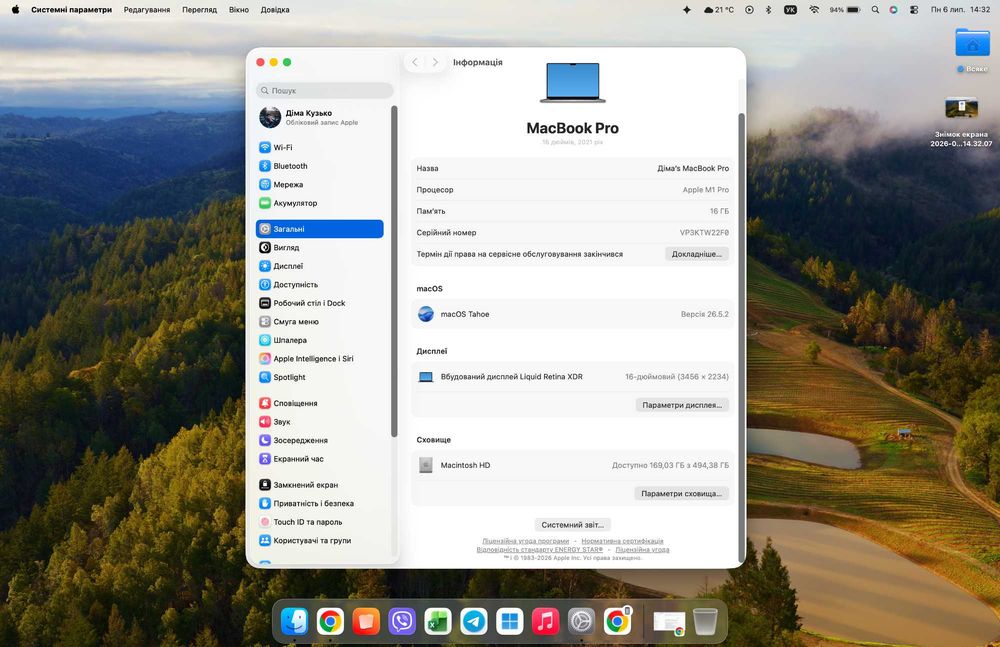Image resolution: width=1000 pixels, height=647 pixels.
Task: Open Діма Кузько Apple account
Action: tap(320, 117)
